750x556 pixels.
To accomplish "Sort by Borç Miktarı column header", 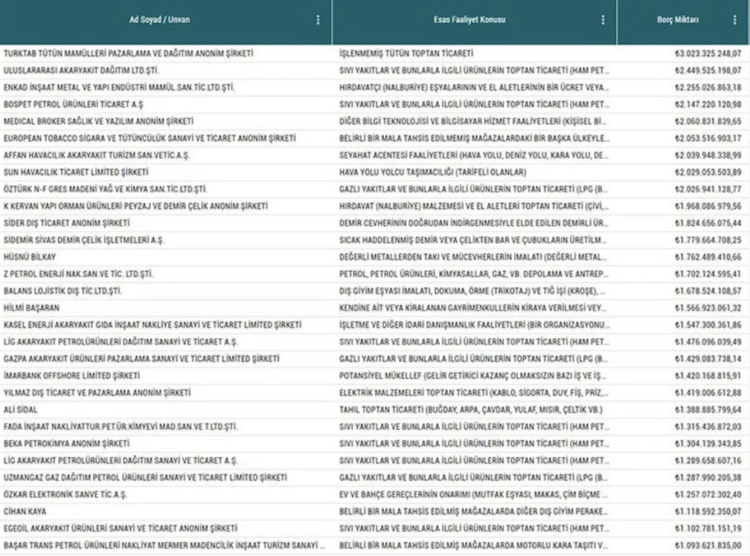I will point(678,20).
